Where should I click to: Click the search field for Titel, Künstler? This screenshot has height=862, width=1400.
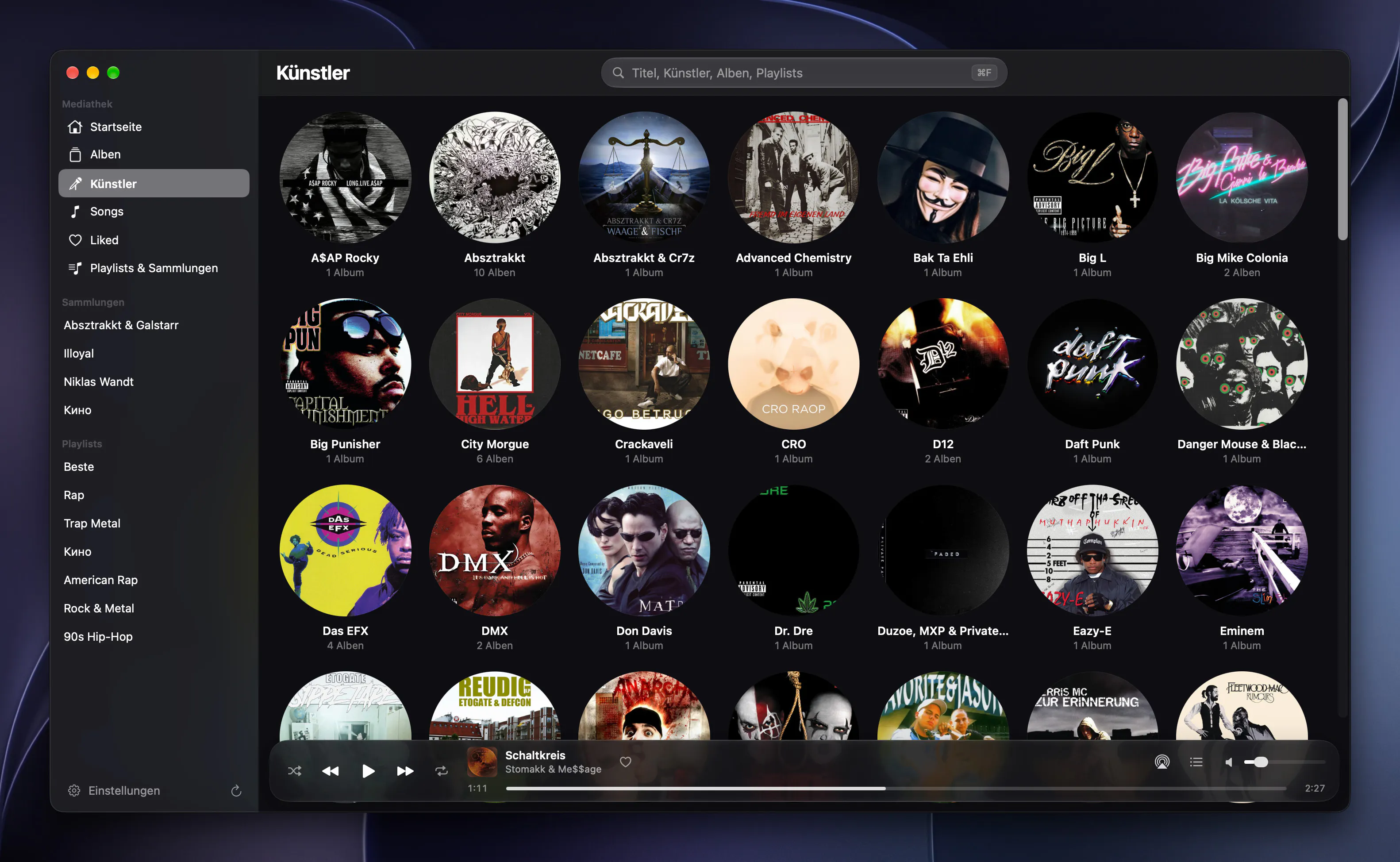[804, 73]
